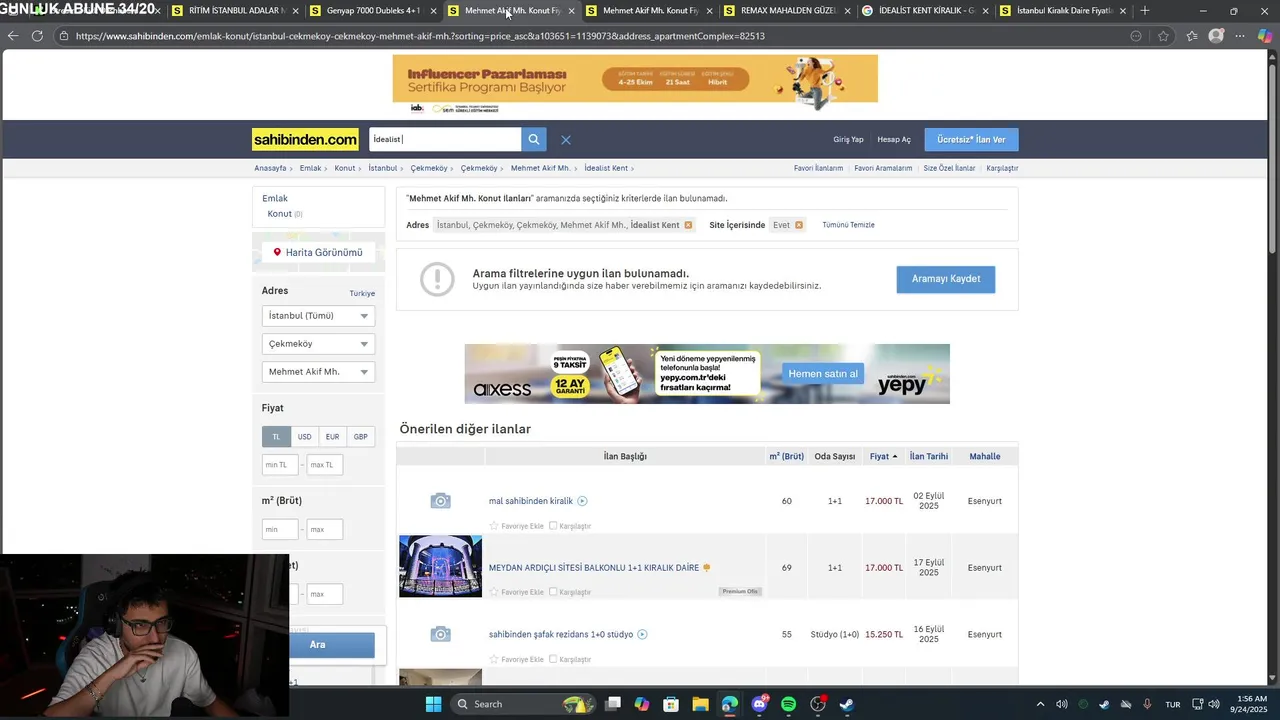Clear the search box with the X icon
The height and width of the screenshot is (720, 1280).
566,140
